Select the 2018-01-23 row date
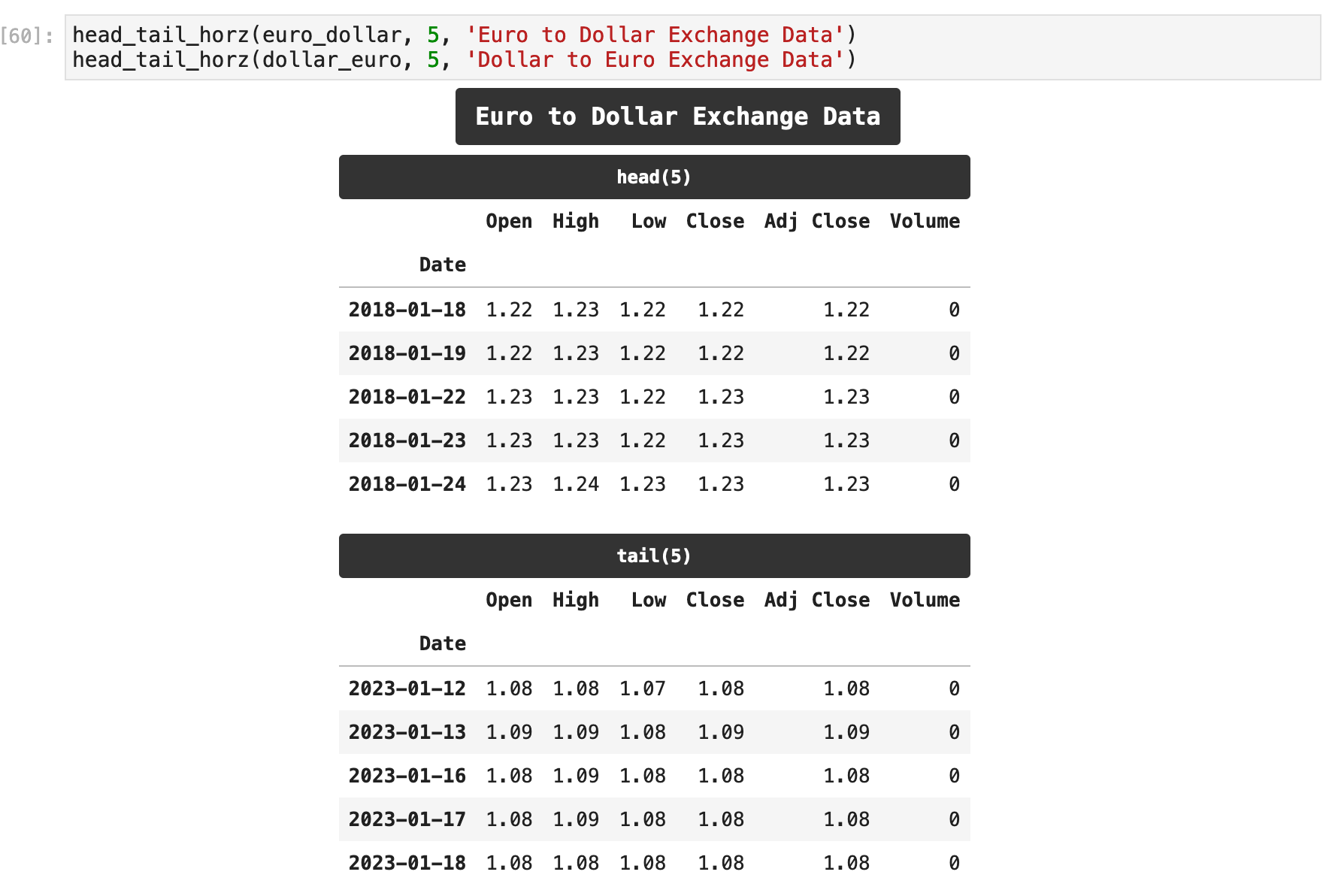Screen dimensions: 1335x896 pyautogui.click(x=407, y=440)
